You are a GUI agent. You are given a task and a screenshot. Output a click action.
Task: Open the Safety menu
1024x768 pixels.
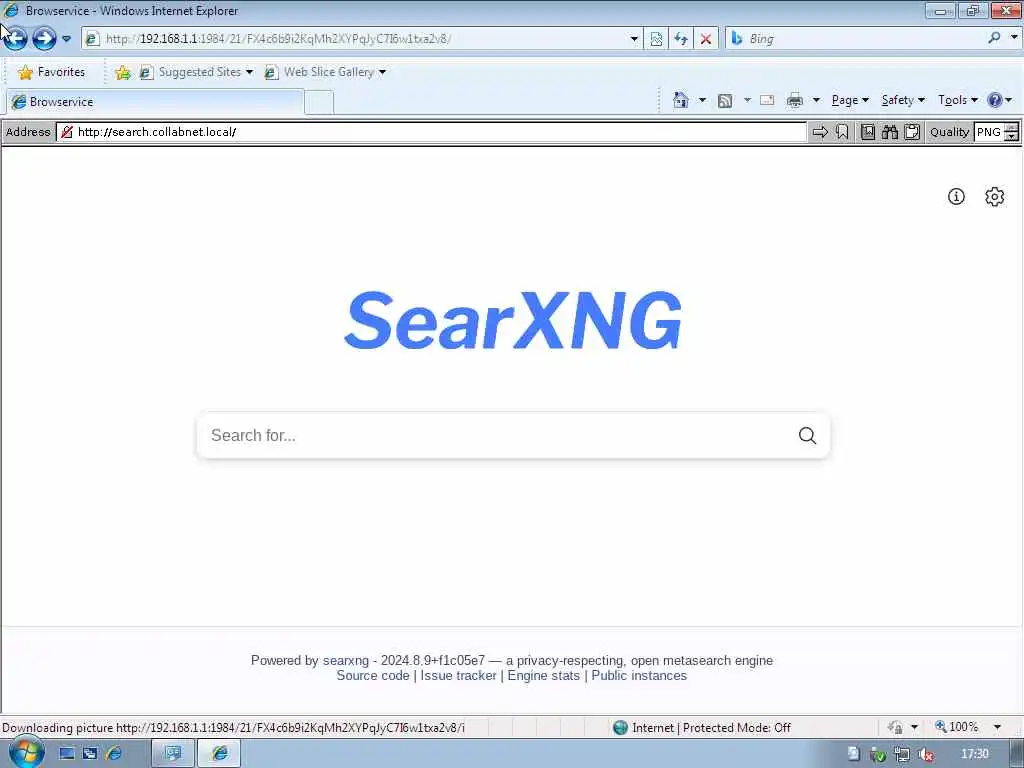tap(903, 100)
